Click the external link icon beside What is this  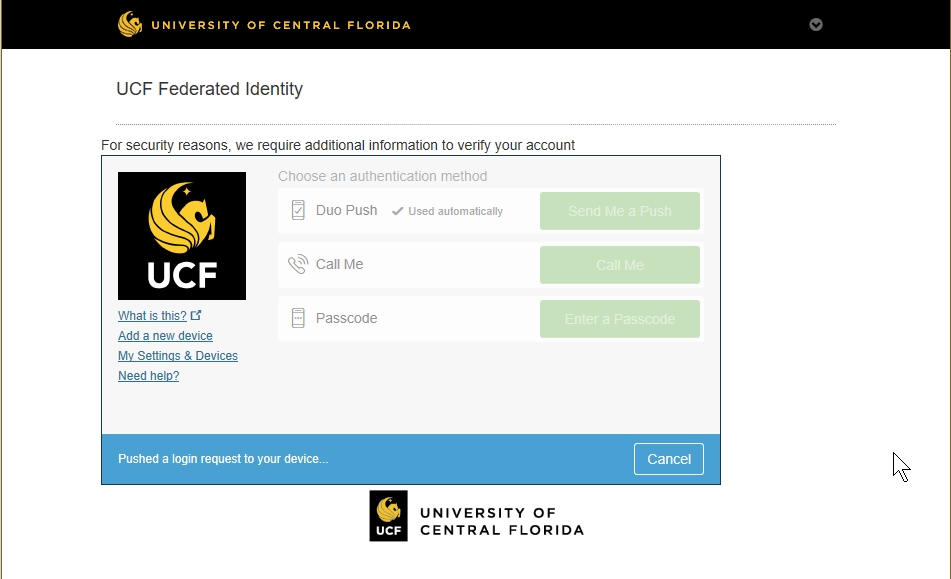click(196, 315)
